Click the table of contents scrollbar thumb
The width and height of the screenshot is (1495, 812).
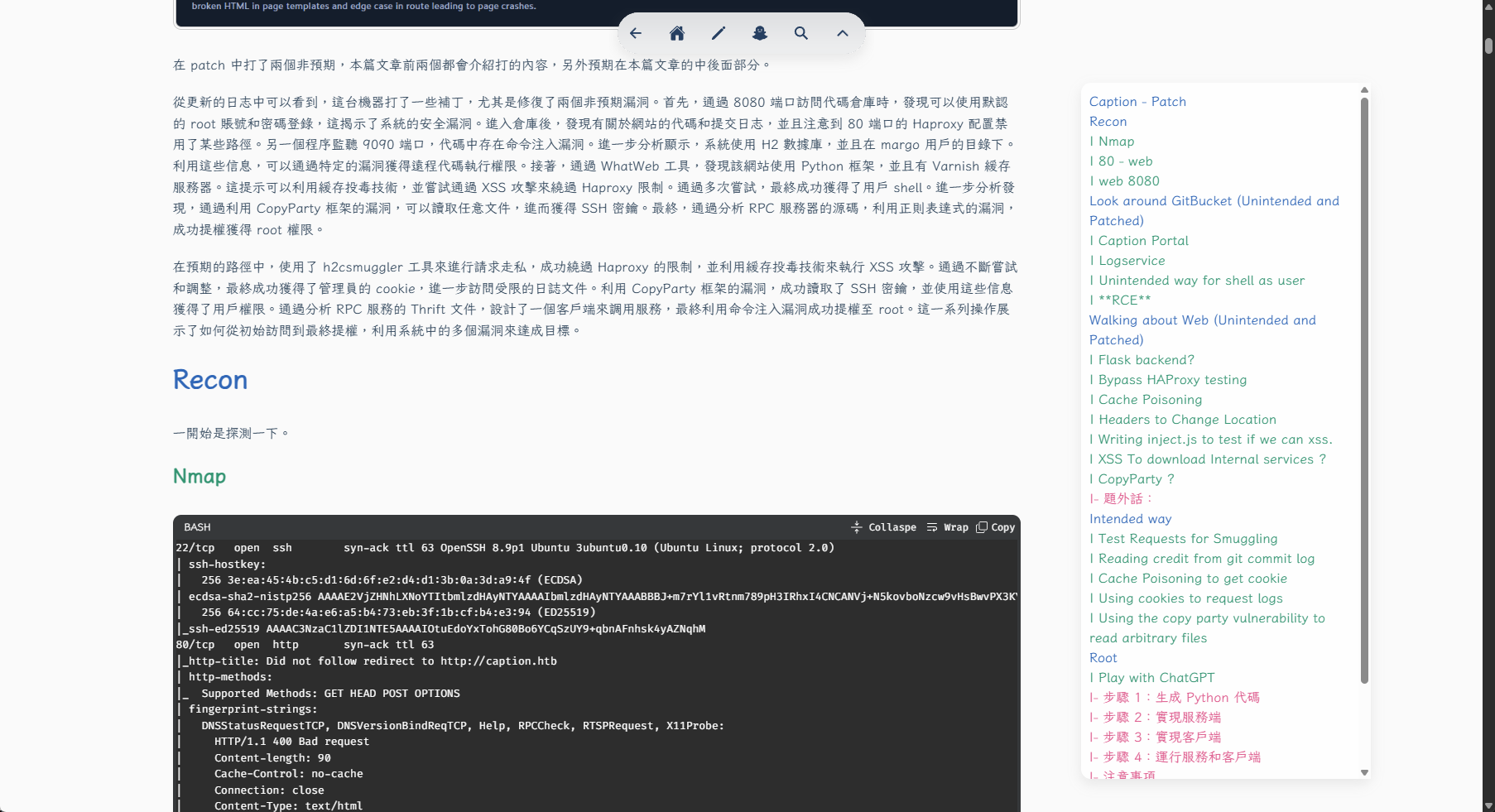click(x=1364, y=389)
